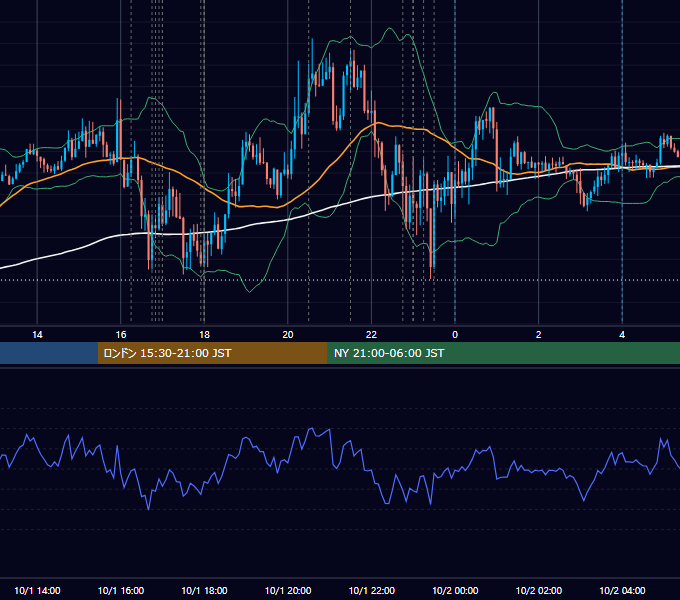Click the 2 hour axis label
This screenshot has height=600, width=680.
click(x=539, y=335)
